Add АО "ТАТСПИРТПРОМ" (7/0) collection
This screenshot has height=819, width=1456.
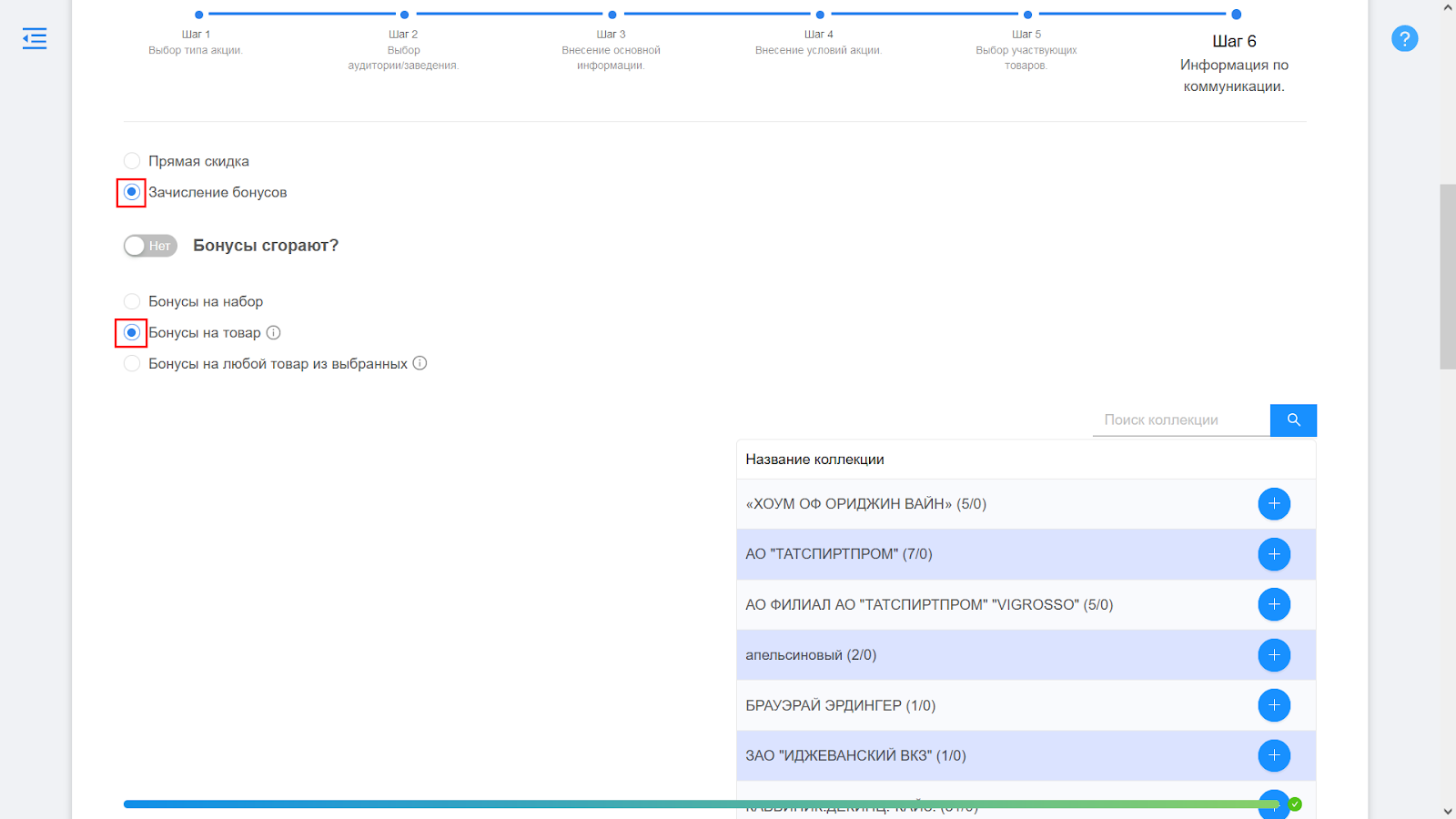[x=1274, y=554]
